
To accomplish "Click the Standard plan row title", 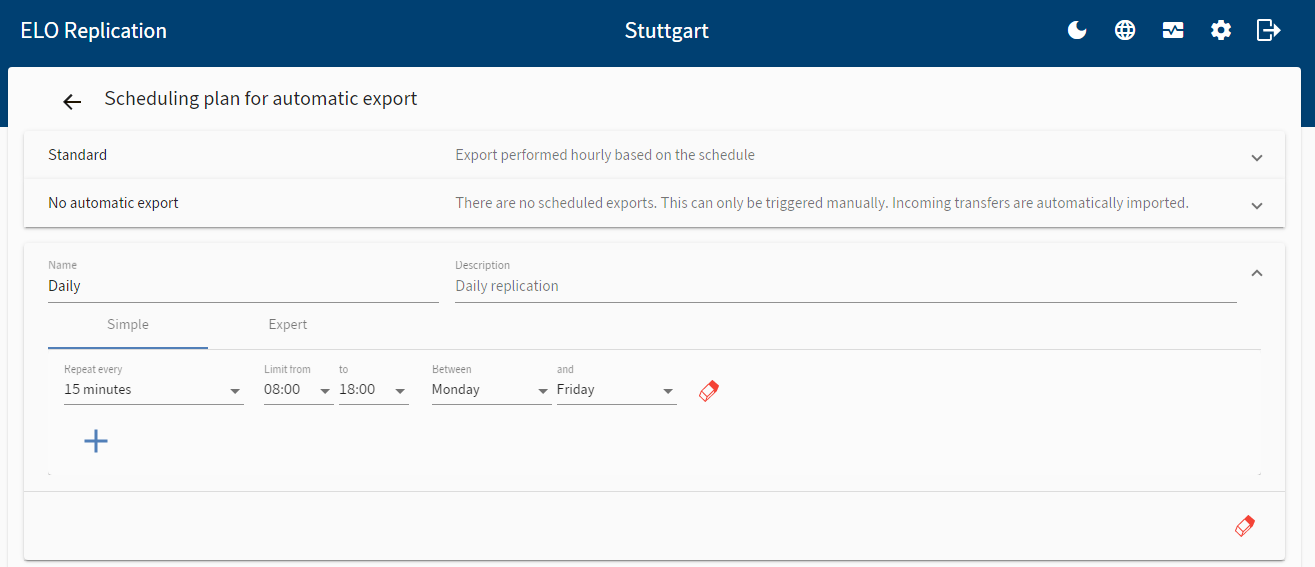I will (78, 155).
